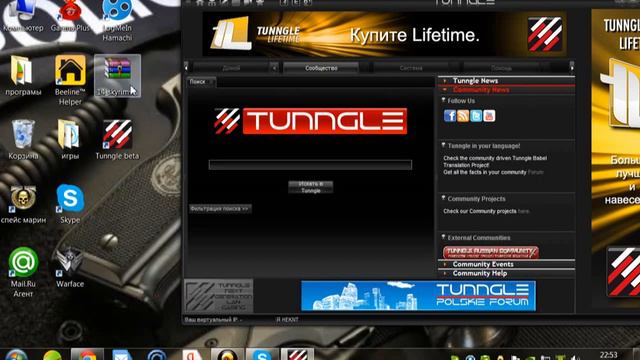Click the taskbar clock showing 22:53
640x360 pixels.
coord(608,355)
